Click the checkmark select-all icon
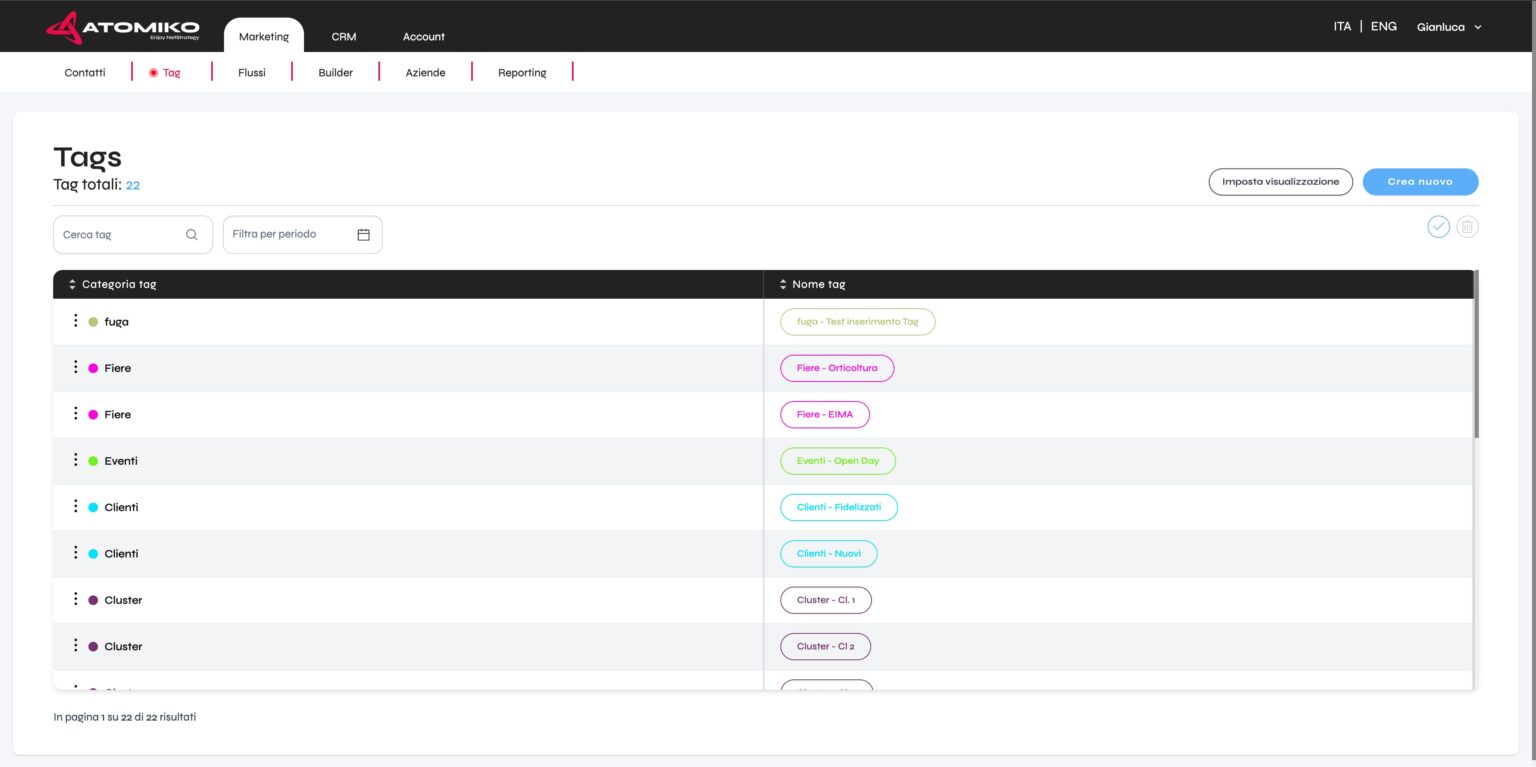 (x=1438, y=227)
